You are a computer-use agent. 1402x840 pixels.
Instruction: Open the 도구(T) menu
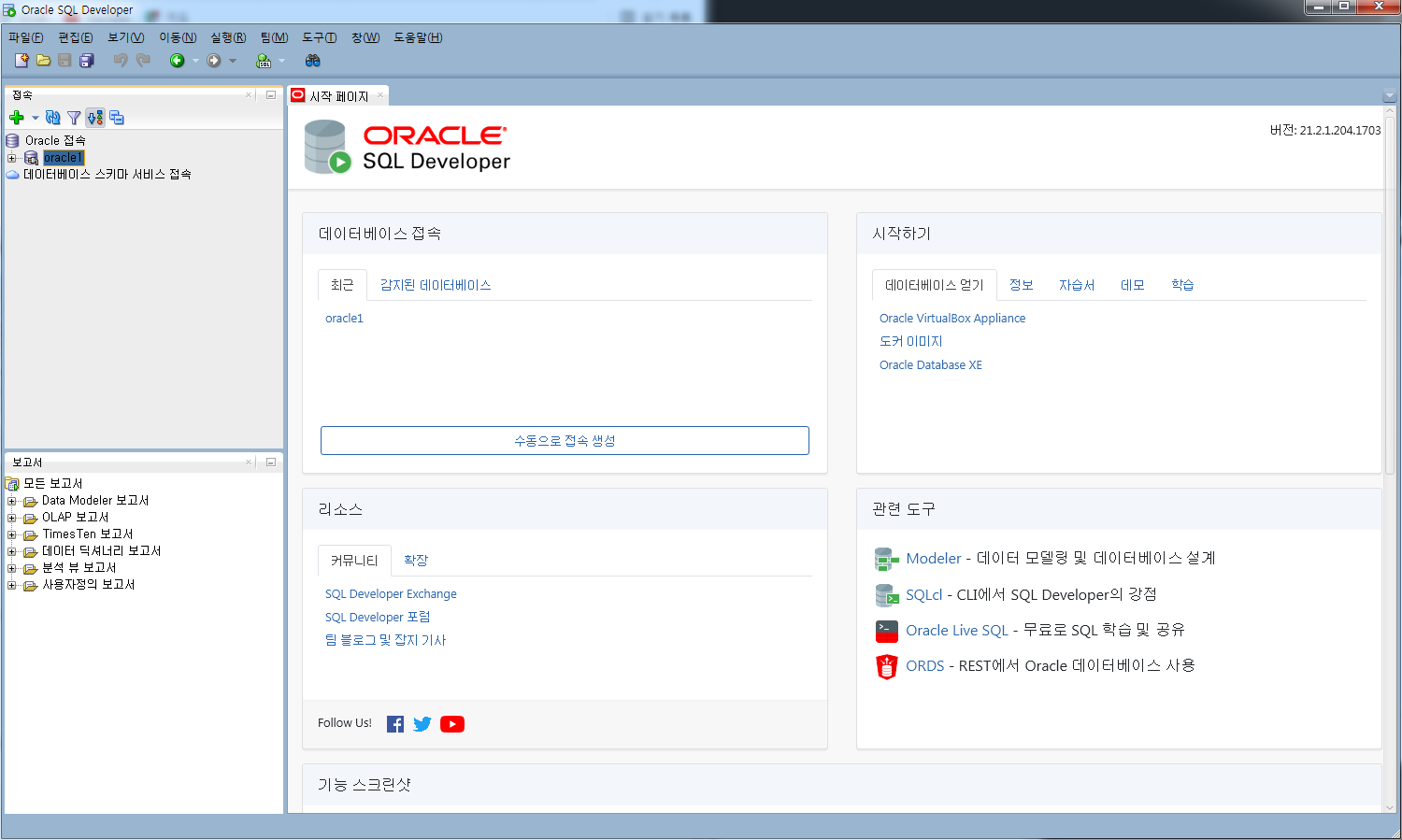point(319,37)
